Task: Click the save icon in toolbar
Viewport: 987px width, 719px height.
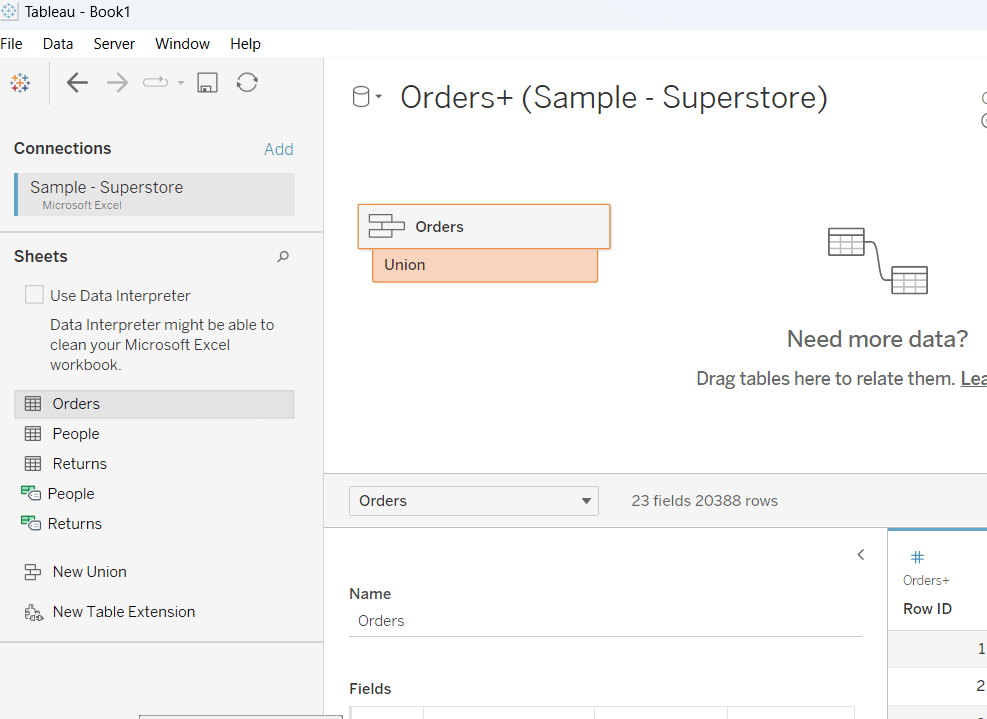Action: click(207, 83)
